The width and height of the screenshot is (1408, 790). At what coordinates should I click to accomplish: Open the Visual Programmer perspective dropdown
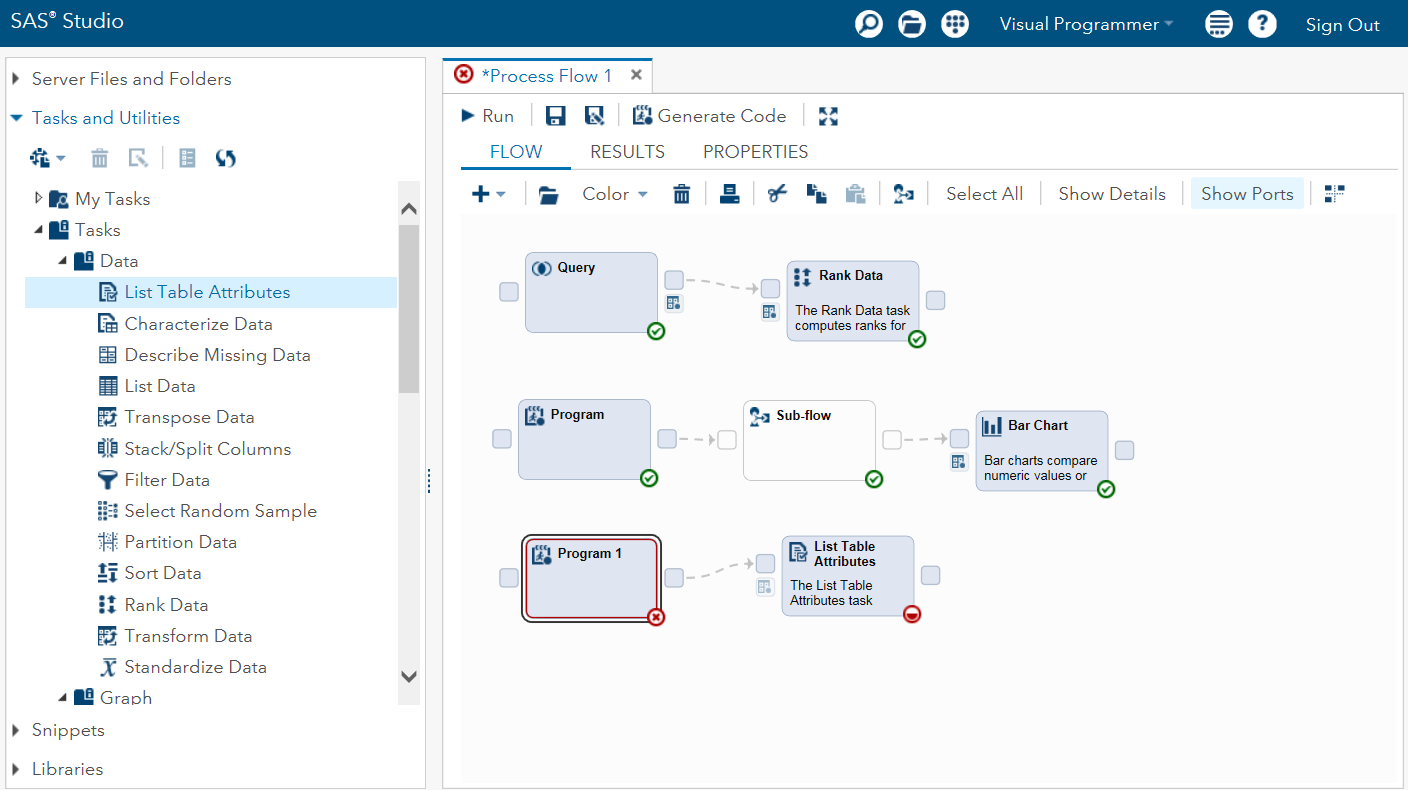1086,25
